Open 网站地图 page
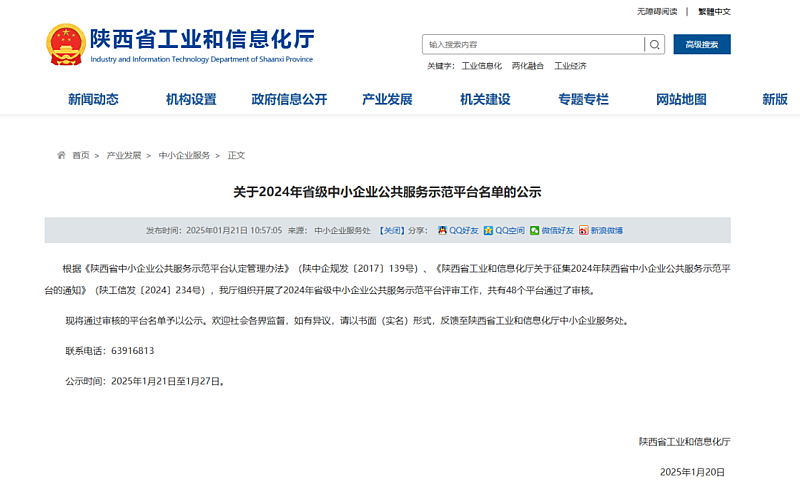The width and height of the screenshot is (800, 497). coord(681,99)
